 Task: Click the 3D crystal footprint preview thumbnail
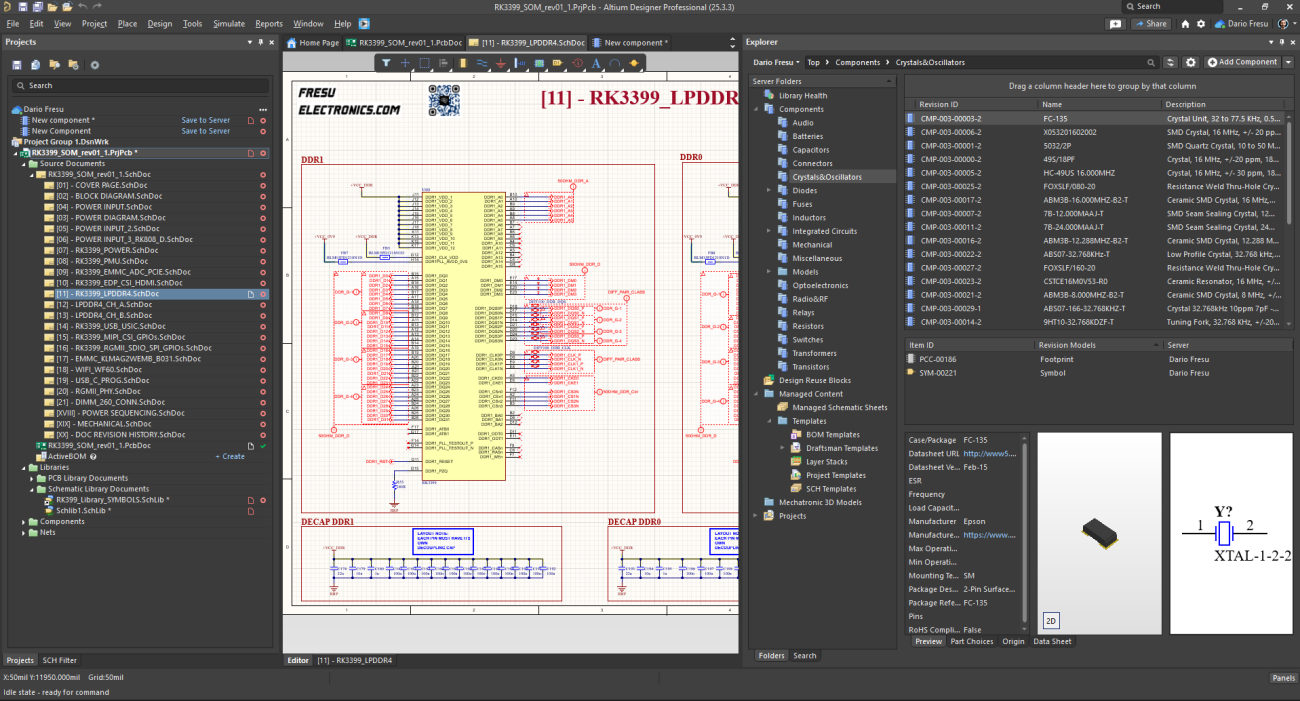point(1099,533)
